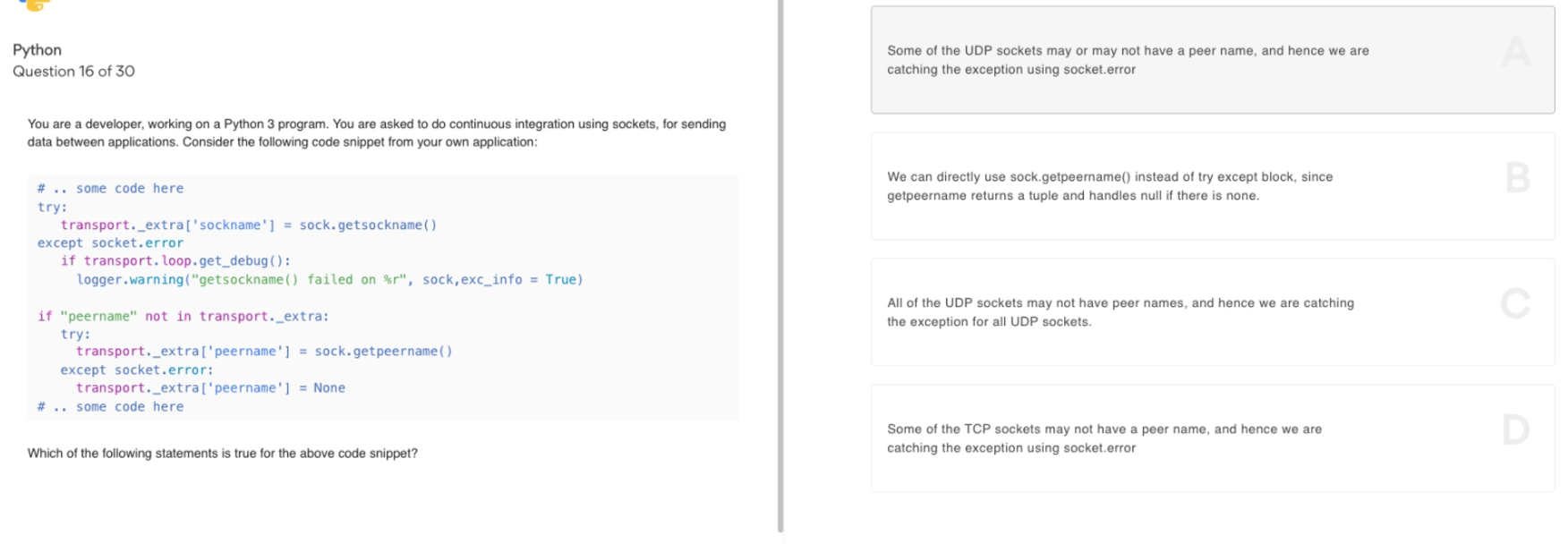
Task: Click the question introduction paragraph
Action: click(x=377, y=133)
